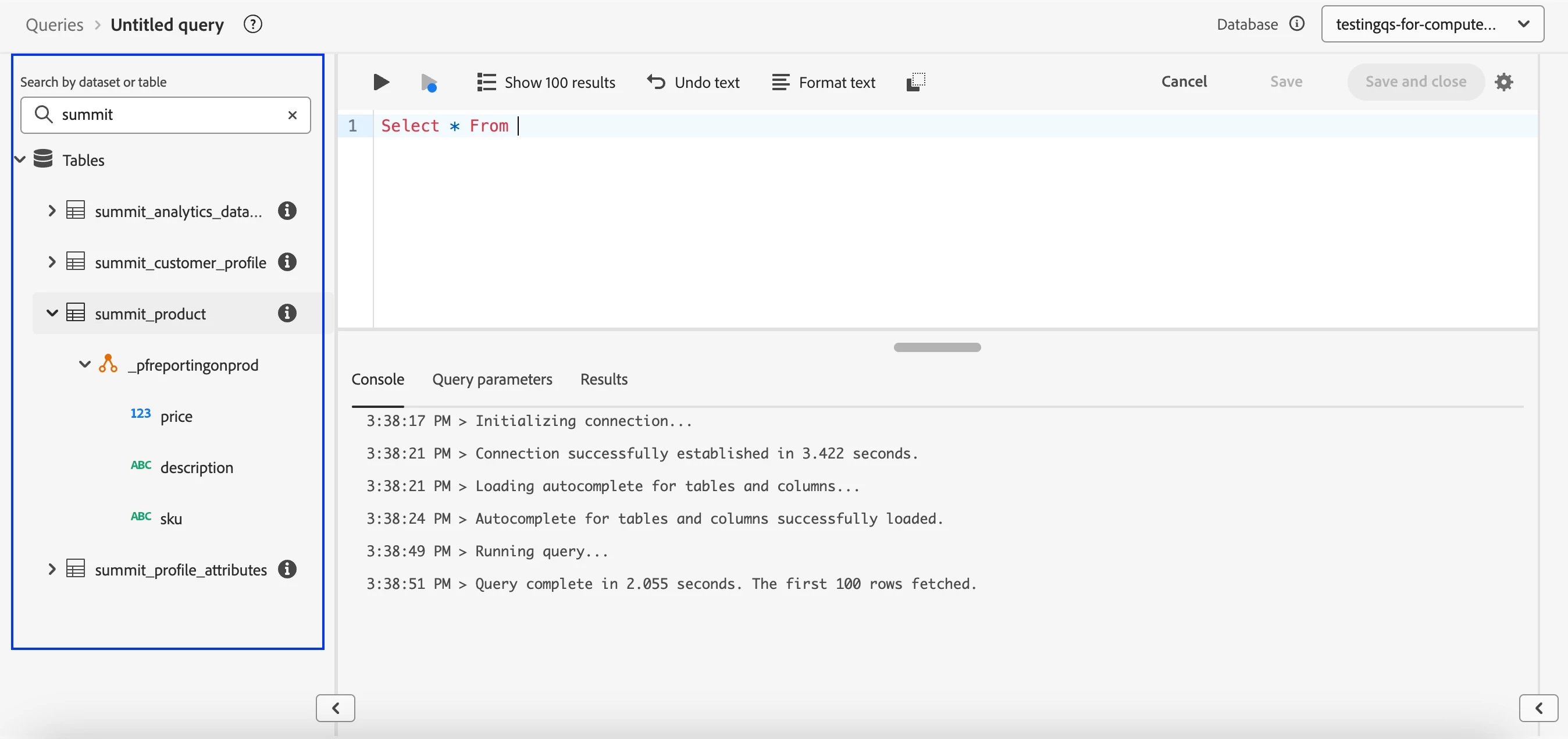Run the query with the play icon

(x=381, y=81)
